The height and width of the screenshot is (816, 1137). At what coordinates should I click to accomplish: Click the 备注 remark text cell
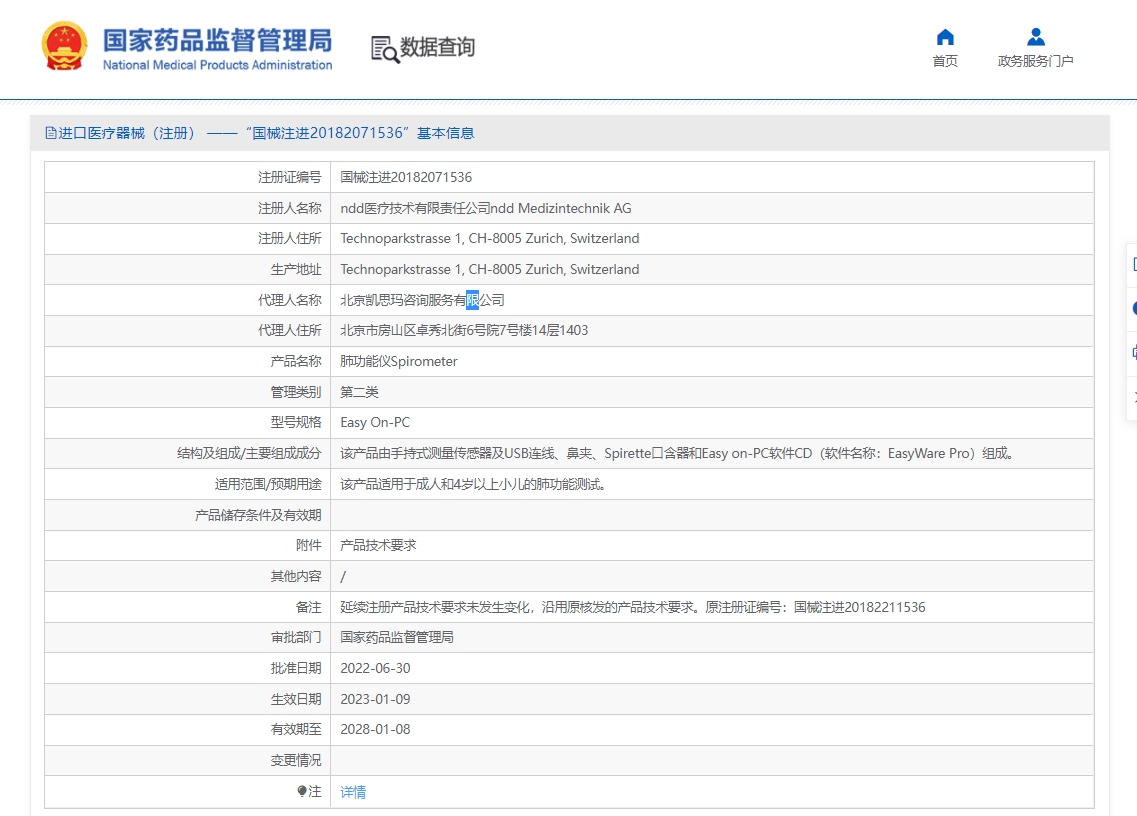point(633,606)
